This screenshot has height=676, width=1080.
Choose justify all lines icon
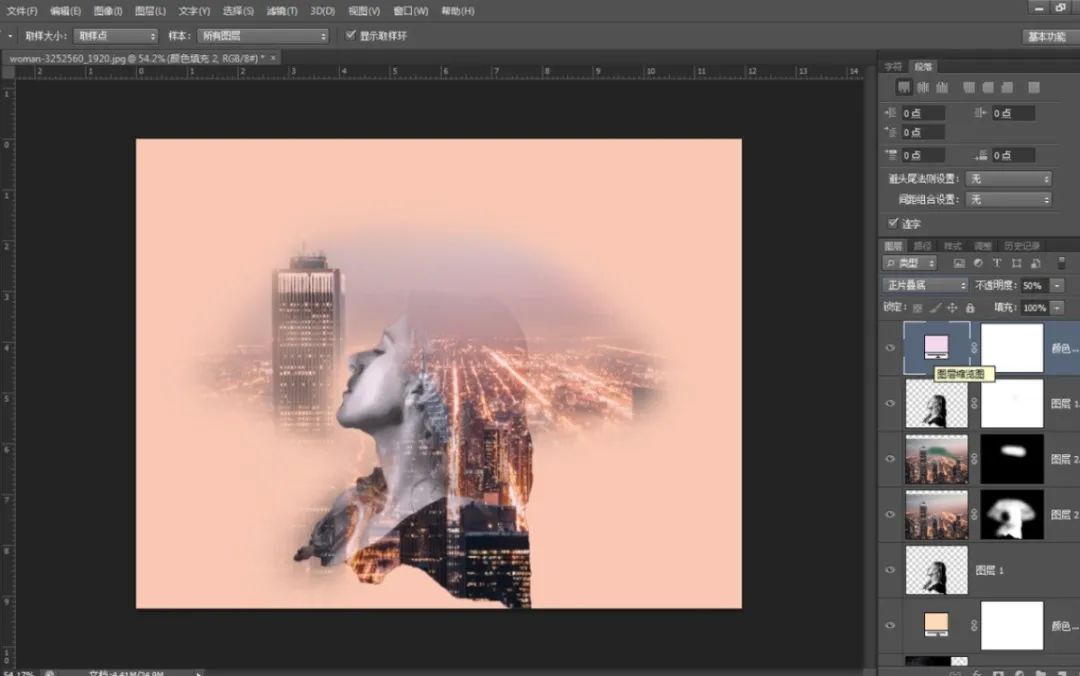[x=1034, y=88]
